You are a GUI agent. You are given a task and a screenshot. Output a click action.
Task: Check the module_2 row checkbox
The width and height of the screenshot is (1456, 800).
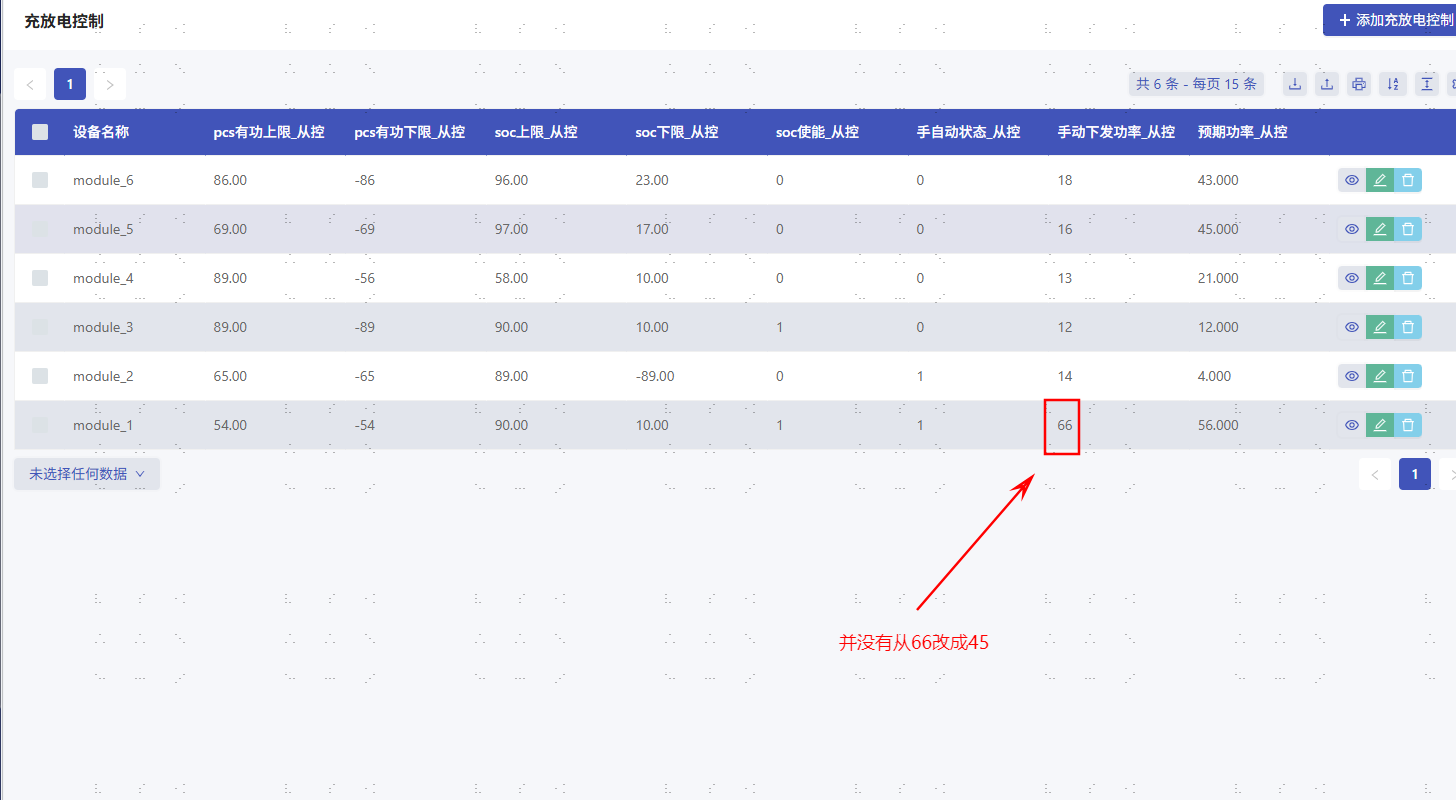(40, 376)
